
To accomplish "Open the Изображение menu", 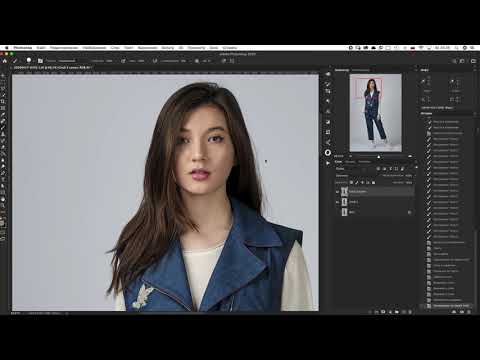I will click(94, 48).
